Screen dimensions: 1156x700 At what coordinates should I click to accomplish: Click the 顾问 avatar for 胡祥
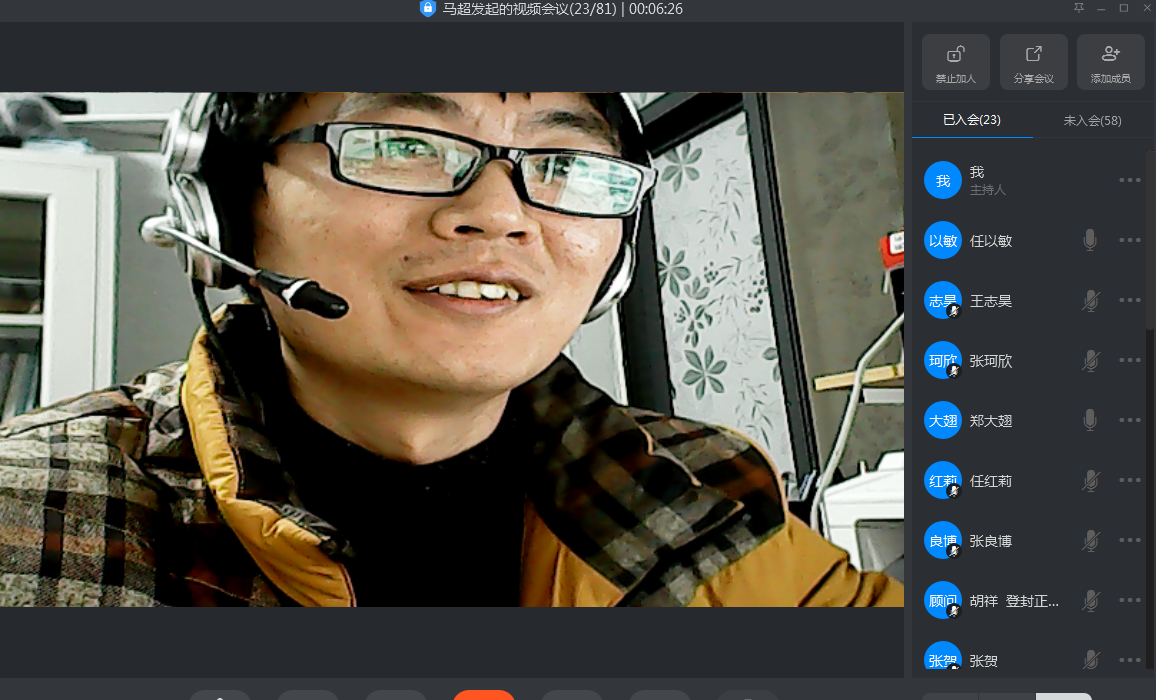[943, 600]
